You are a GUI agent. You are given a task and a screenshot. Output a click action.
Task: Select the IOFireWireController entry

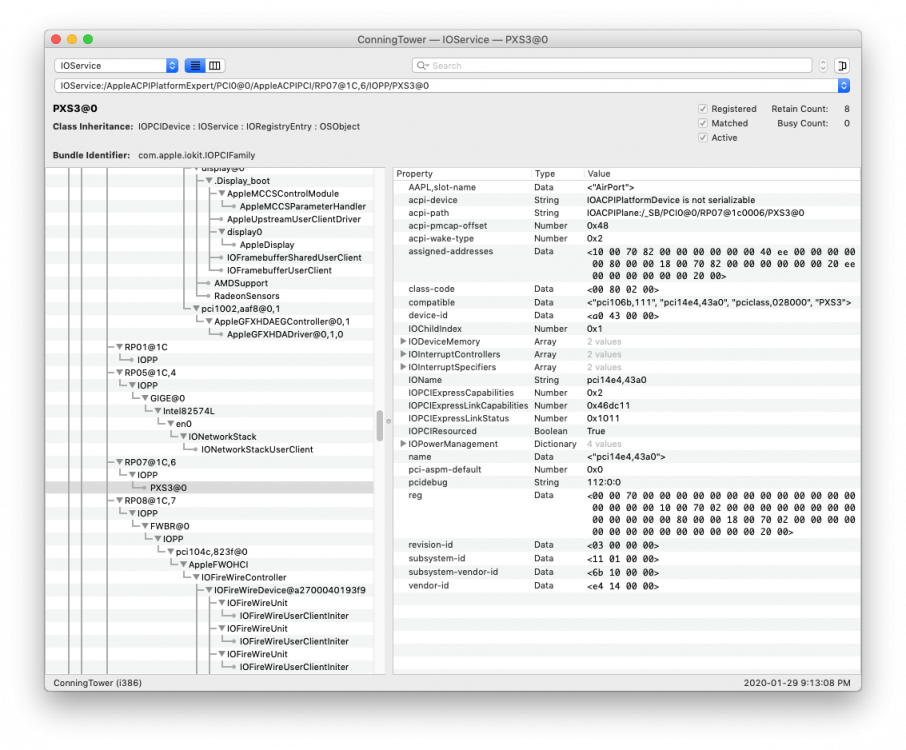243,577
